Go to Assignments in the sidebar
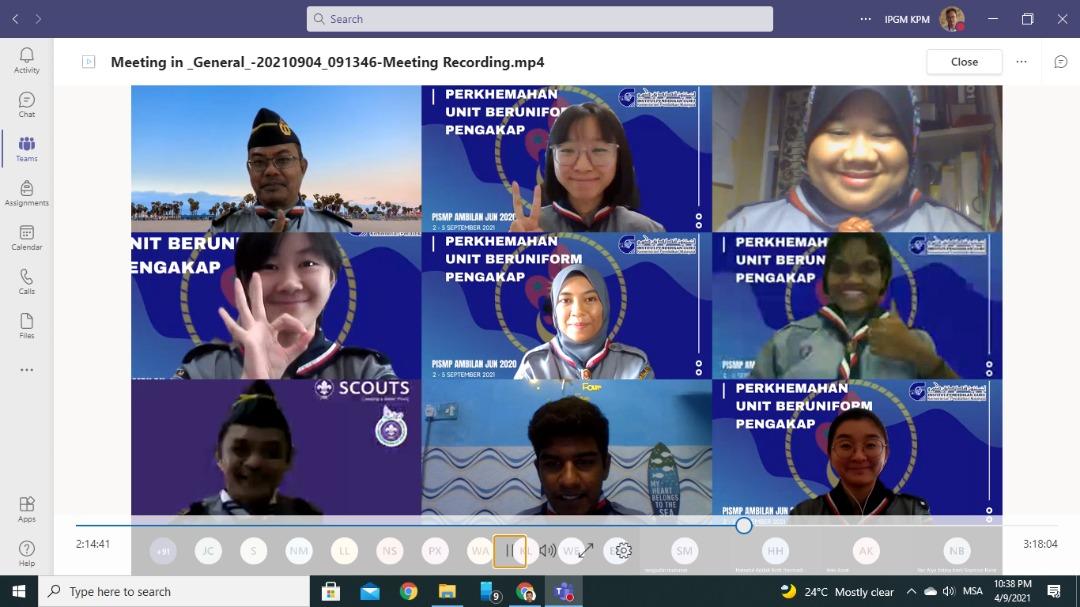This screenshot has width=1080, height=607. coord(27,193)
